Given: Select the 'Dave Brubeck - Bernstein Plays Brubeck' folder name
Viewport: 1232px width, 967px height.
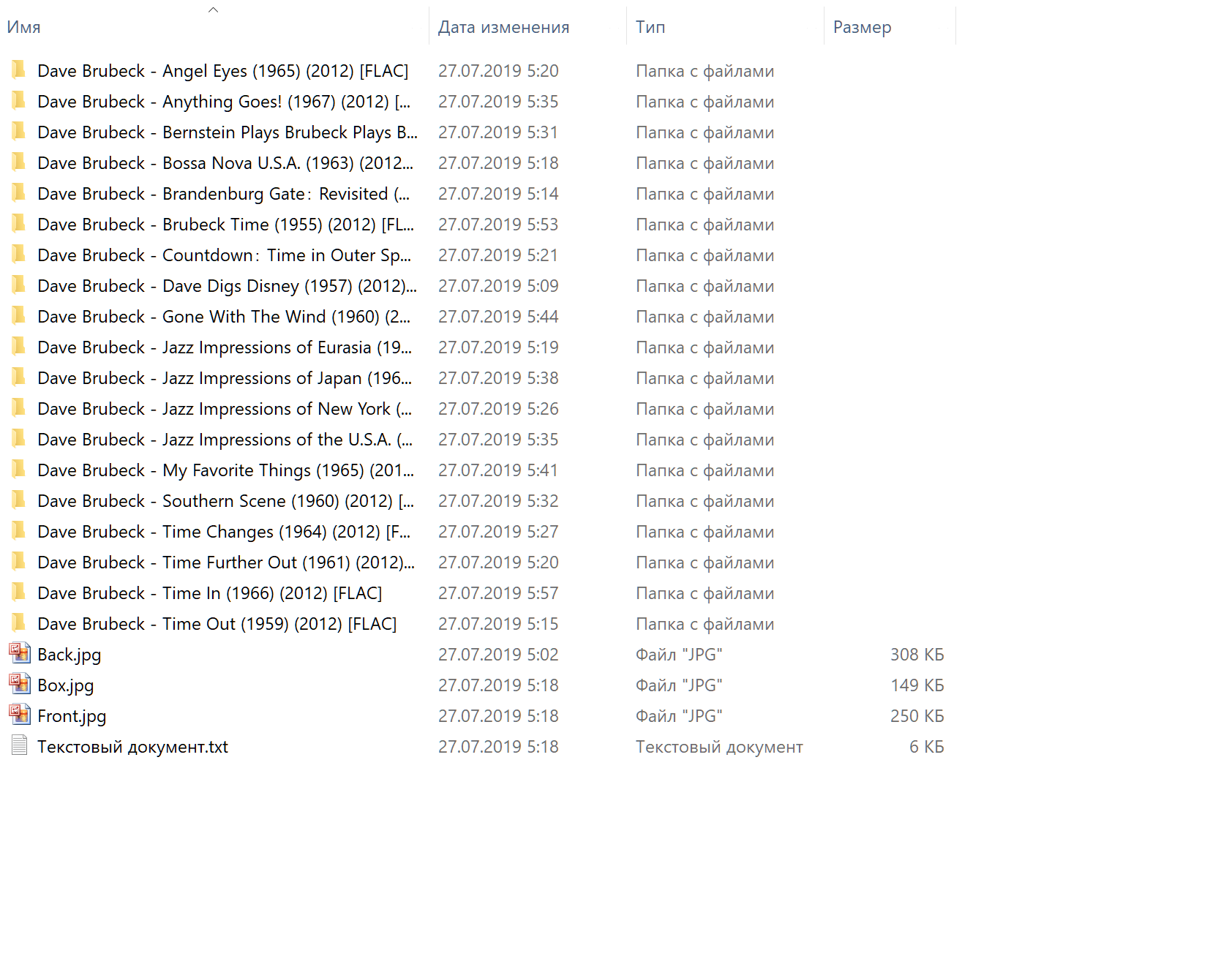Looking at the screenshot, I should [x=228, y=132].
